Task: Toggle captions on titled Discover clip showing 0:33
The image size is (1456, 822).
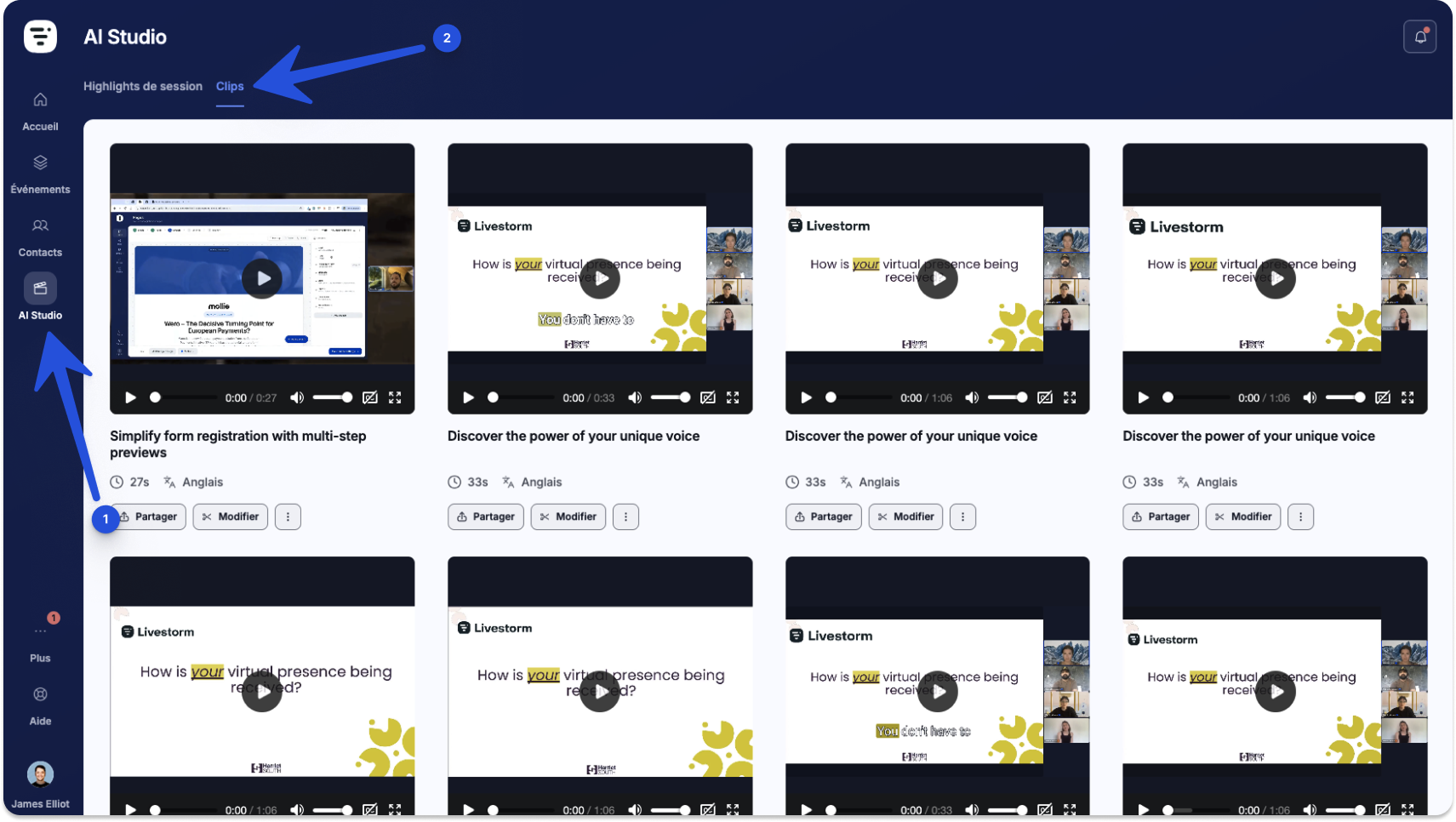Action: (x=708, y=397)
